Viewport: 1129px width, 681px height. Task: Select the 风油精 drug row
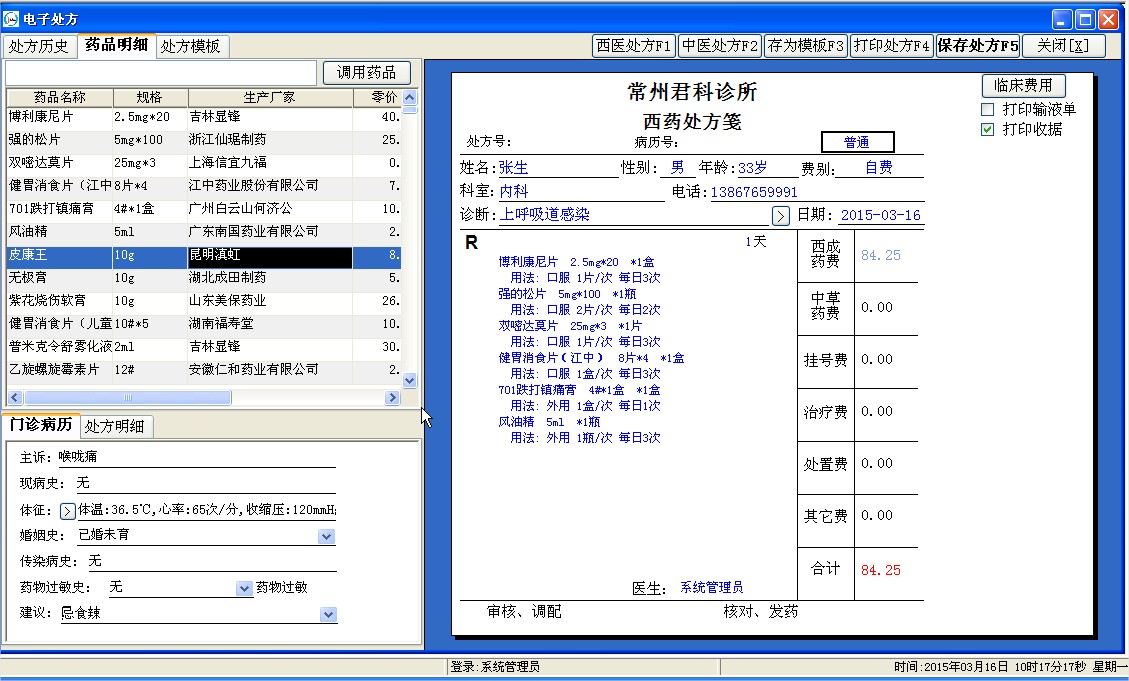(204, 232)
